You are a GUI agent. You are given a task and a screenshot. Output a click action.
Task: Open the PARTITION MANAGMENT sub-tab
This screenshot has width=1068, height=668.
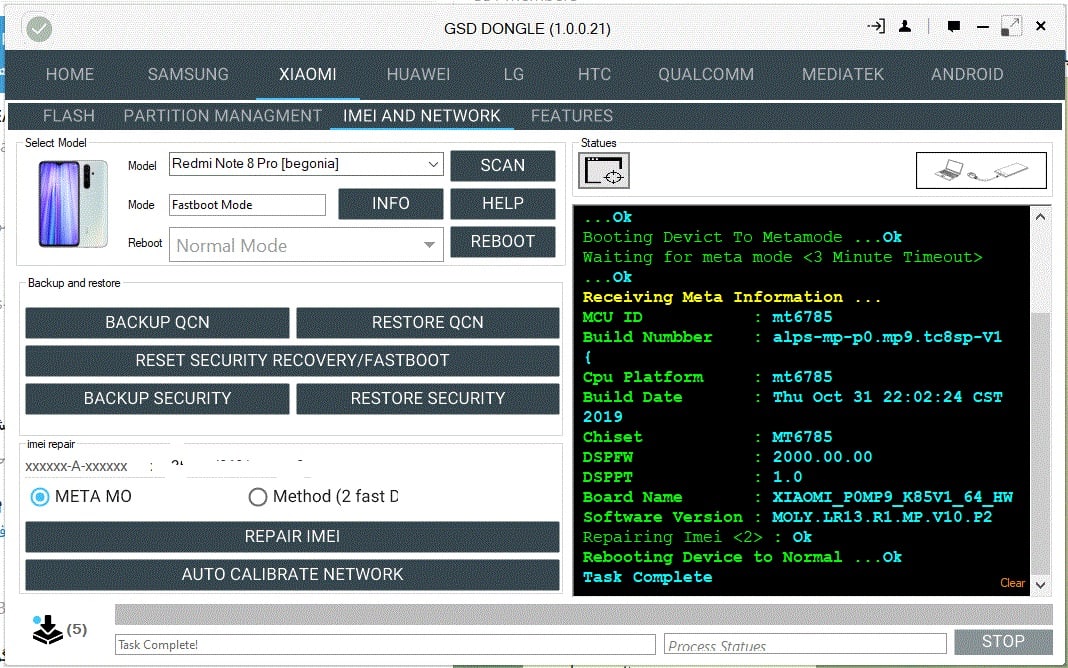click(x=222, y=116)
